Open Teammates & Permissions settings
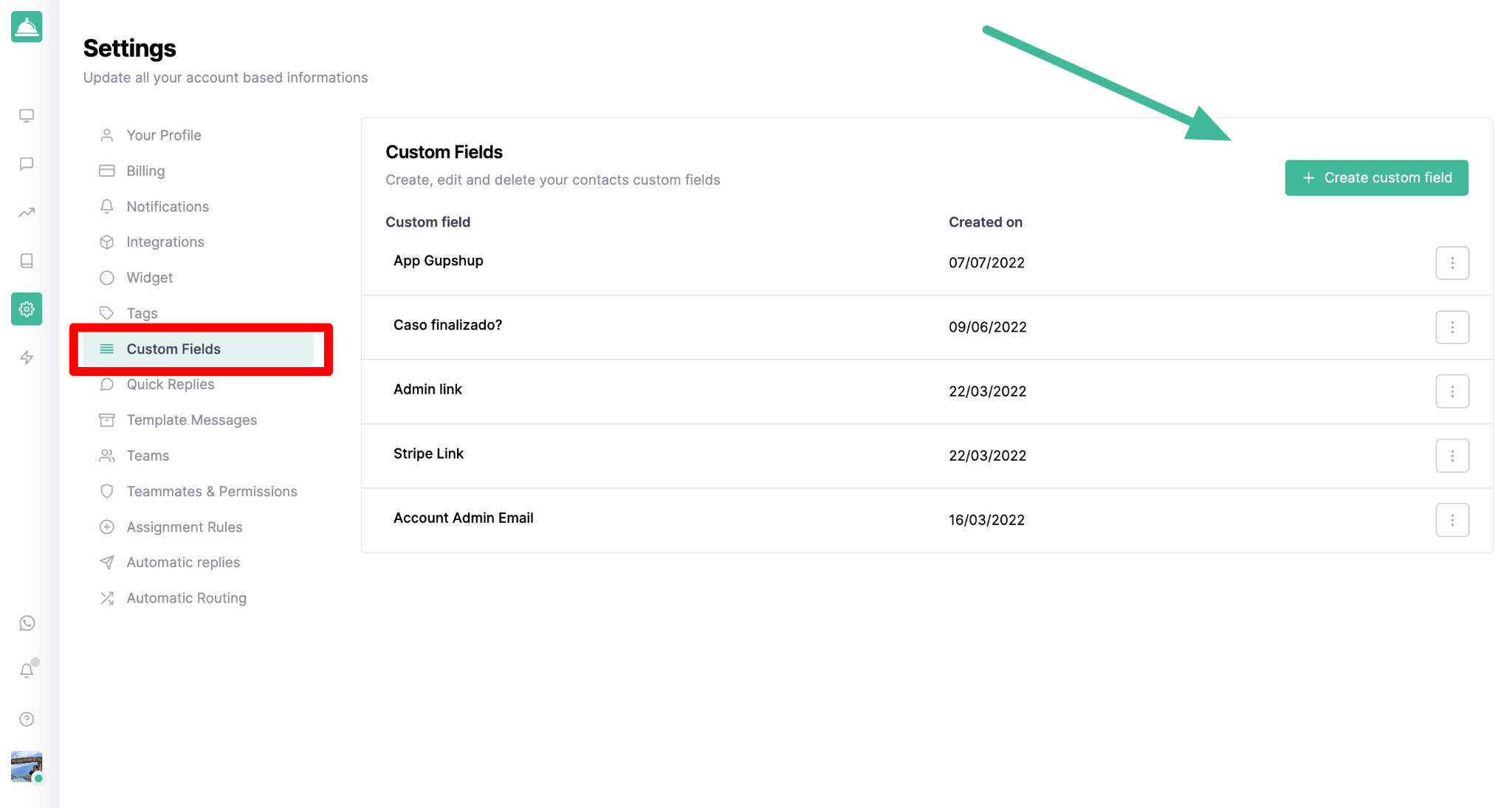1512x808 pixels. [211, 491]
